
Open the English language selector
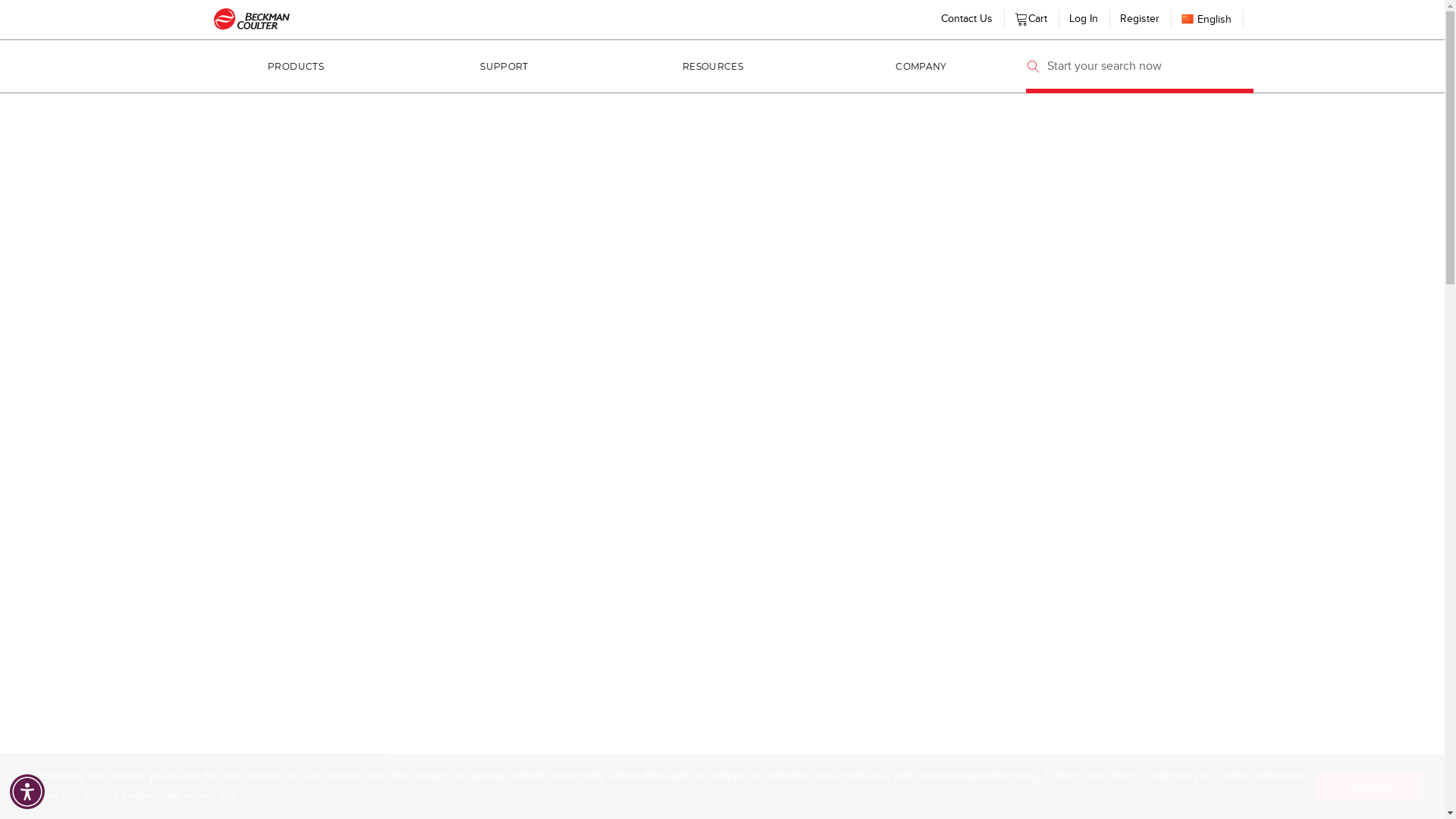click(x=1213, y=20)
